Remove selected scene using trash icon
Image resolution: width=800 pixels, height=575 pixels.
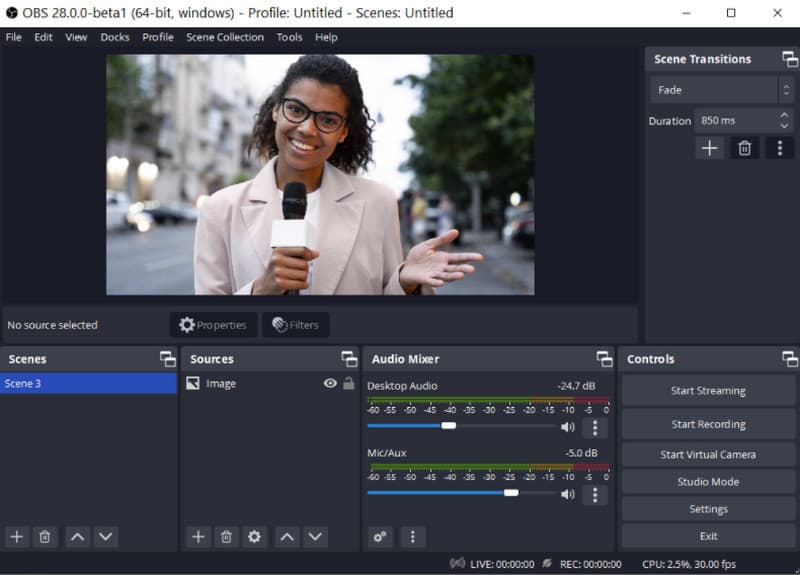tap(45, 537)
